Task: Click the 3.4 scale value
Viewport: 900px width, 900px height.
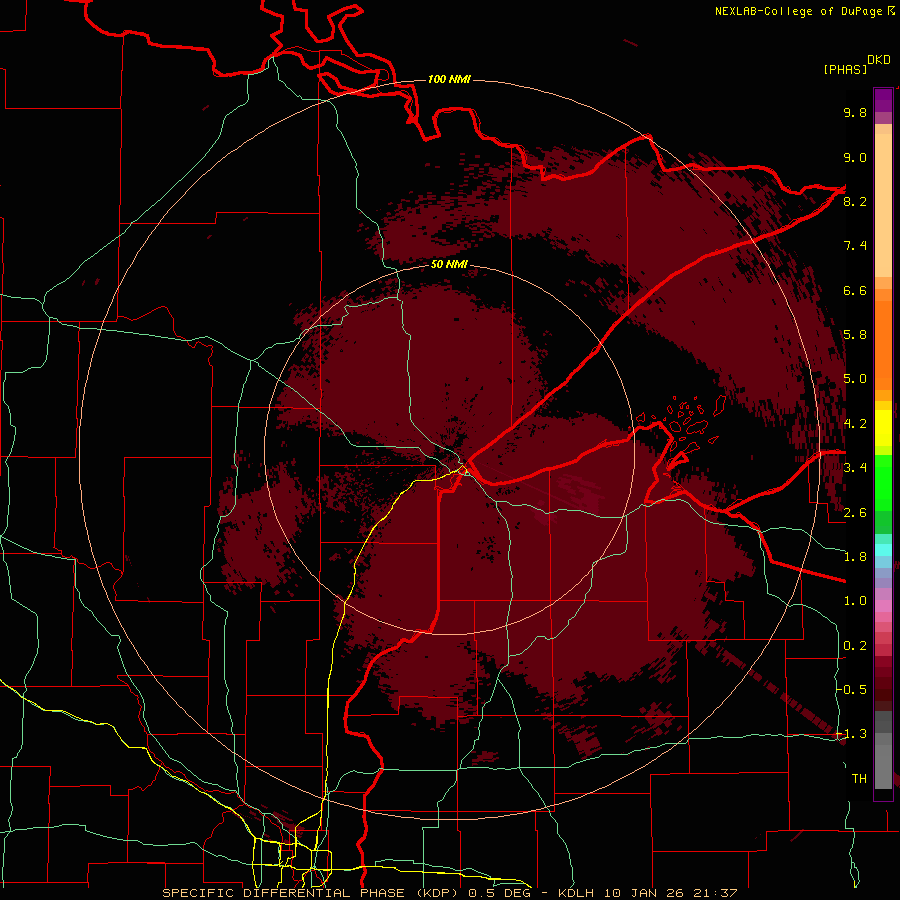Action: (x=855, y=468)
